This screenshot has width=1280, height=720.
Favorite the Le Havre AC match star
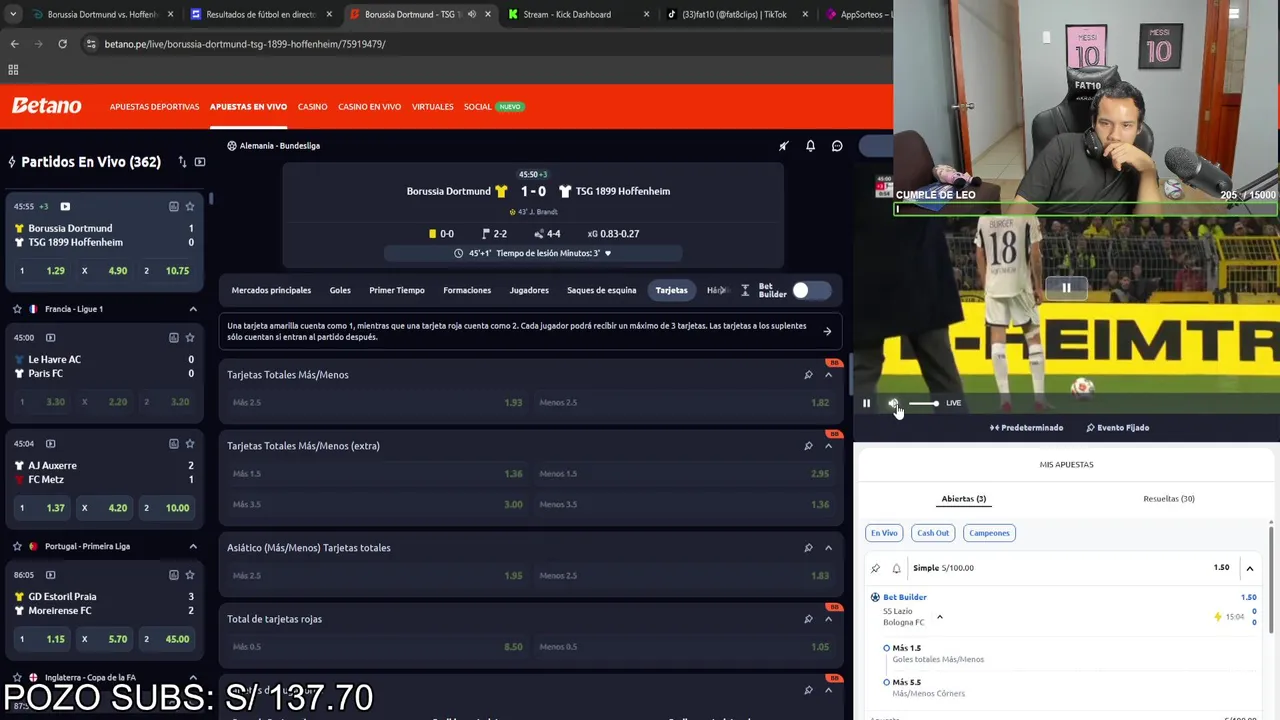[x=190, y=337]
